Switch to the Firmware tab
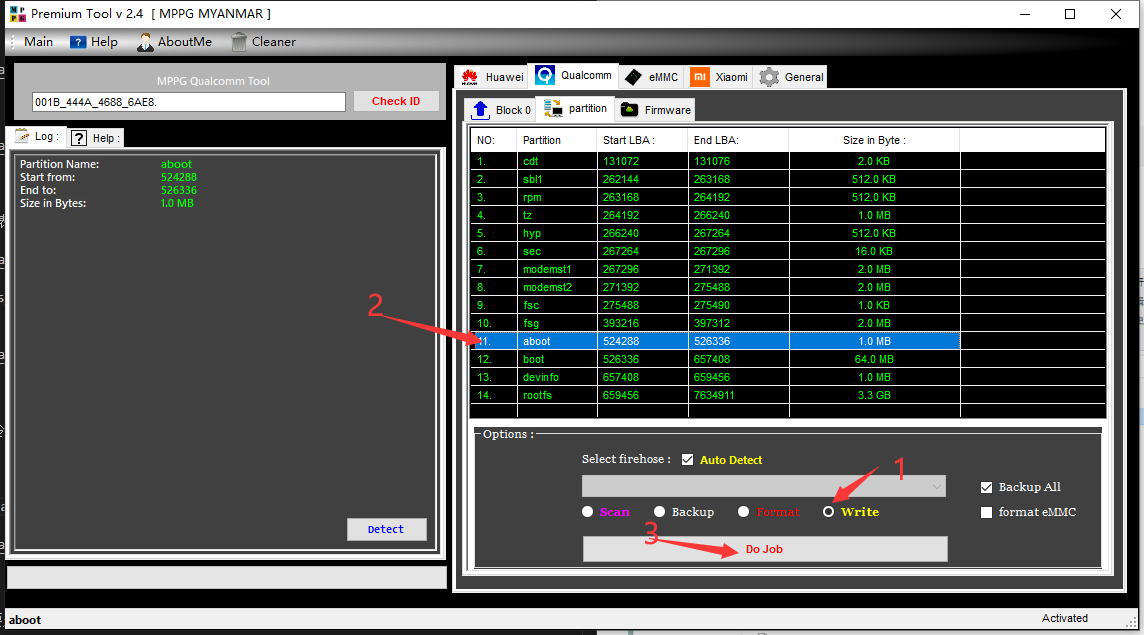 pos(654,109)
